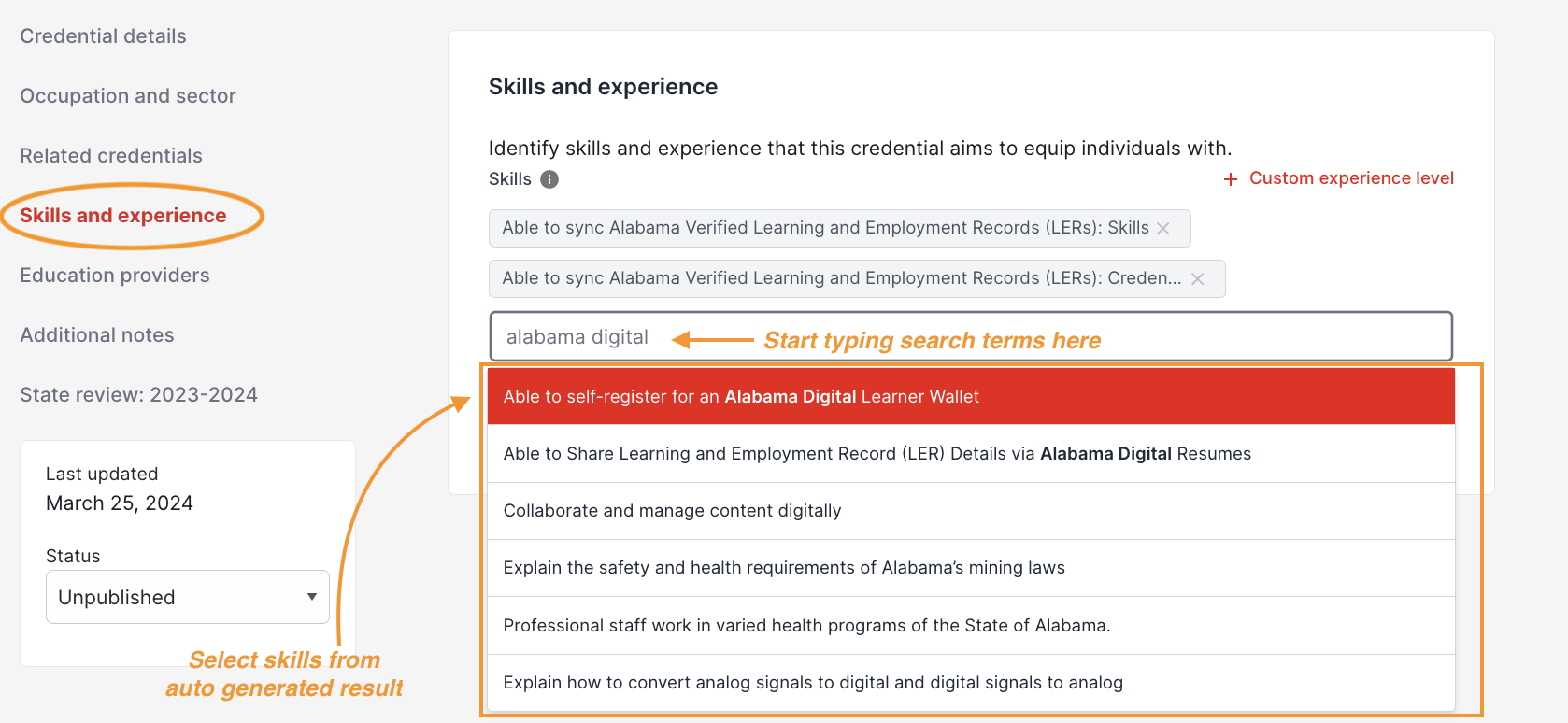Pick Explain how to convert analog signals option
Screen dimensions: 1568x723
(x=971, y=683)
